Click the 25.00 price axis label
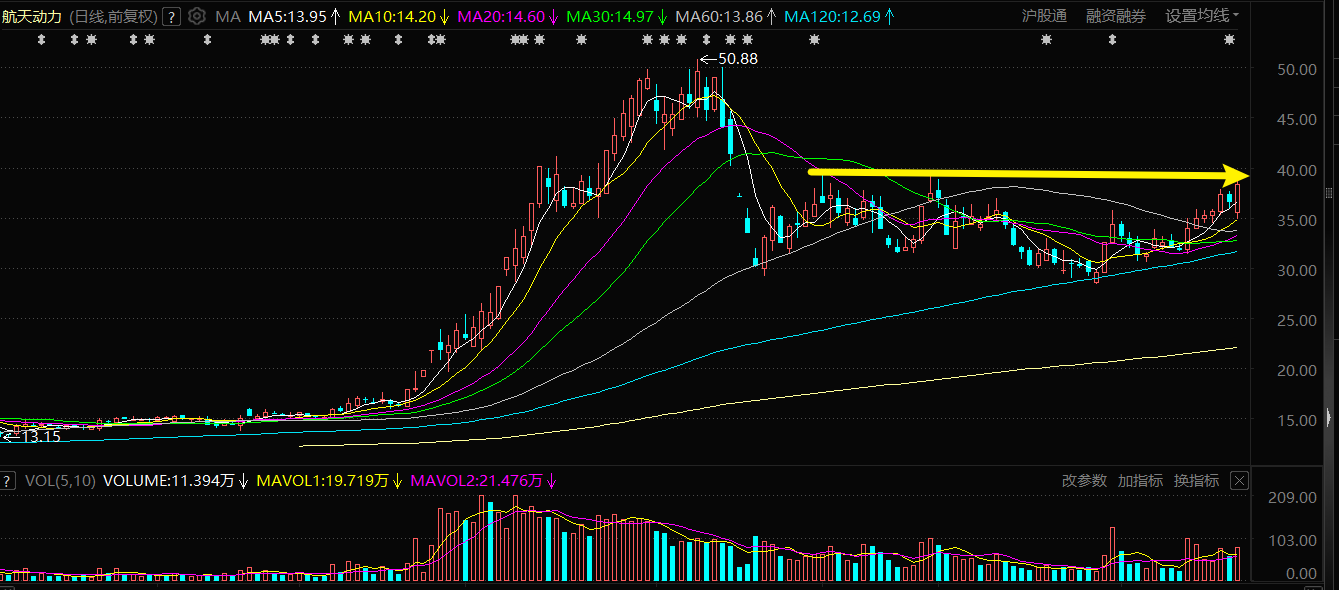This screenshot has height=590, width=1339. click(1296, 320)
